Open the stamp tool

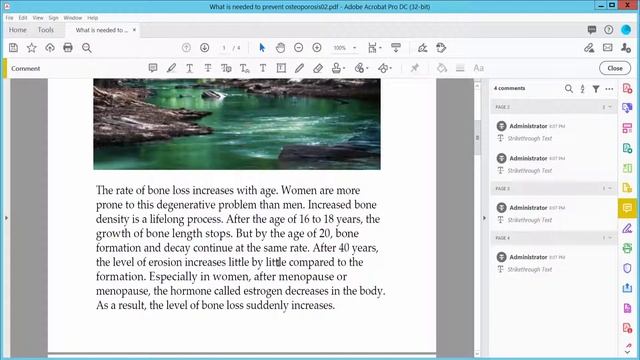(x=338, y=68)
